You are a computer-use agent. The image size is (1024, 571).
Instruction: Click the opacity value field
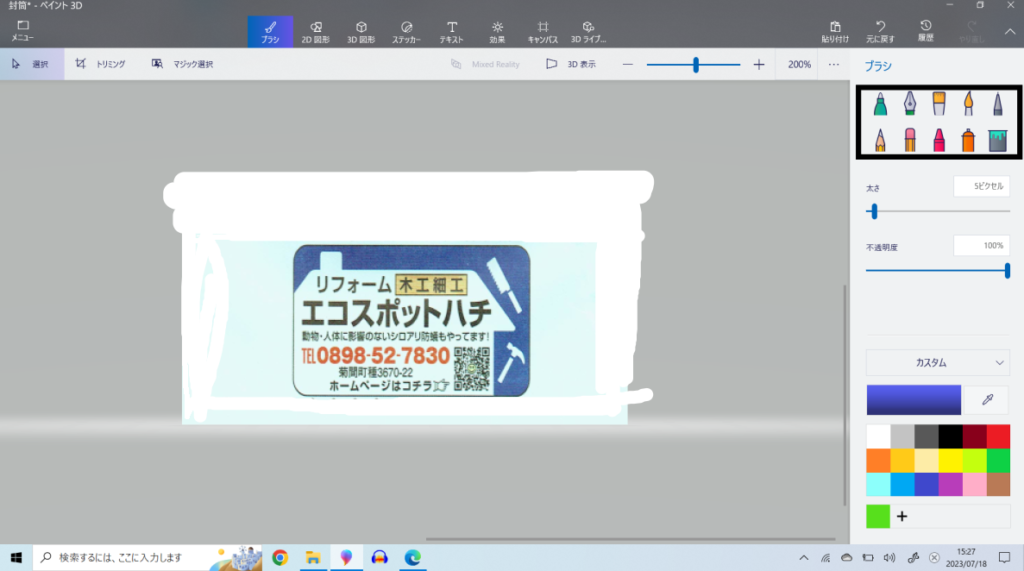click(982, 246)
